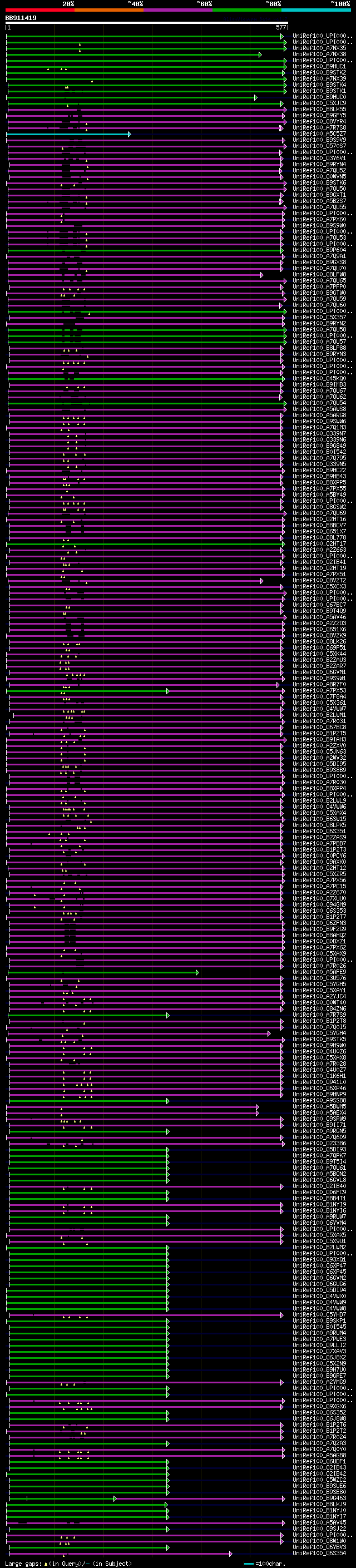
Task: Click the purple ~60% identity legend segment
Action: point(179,10)
